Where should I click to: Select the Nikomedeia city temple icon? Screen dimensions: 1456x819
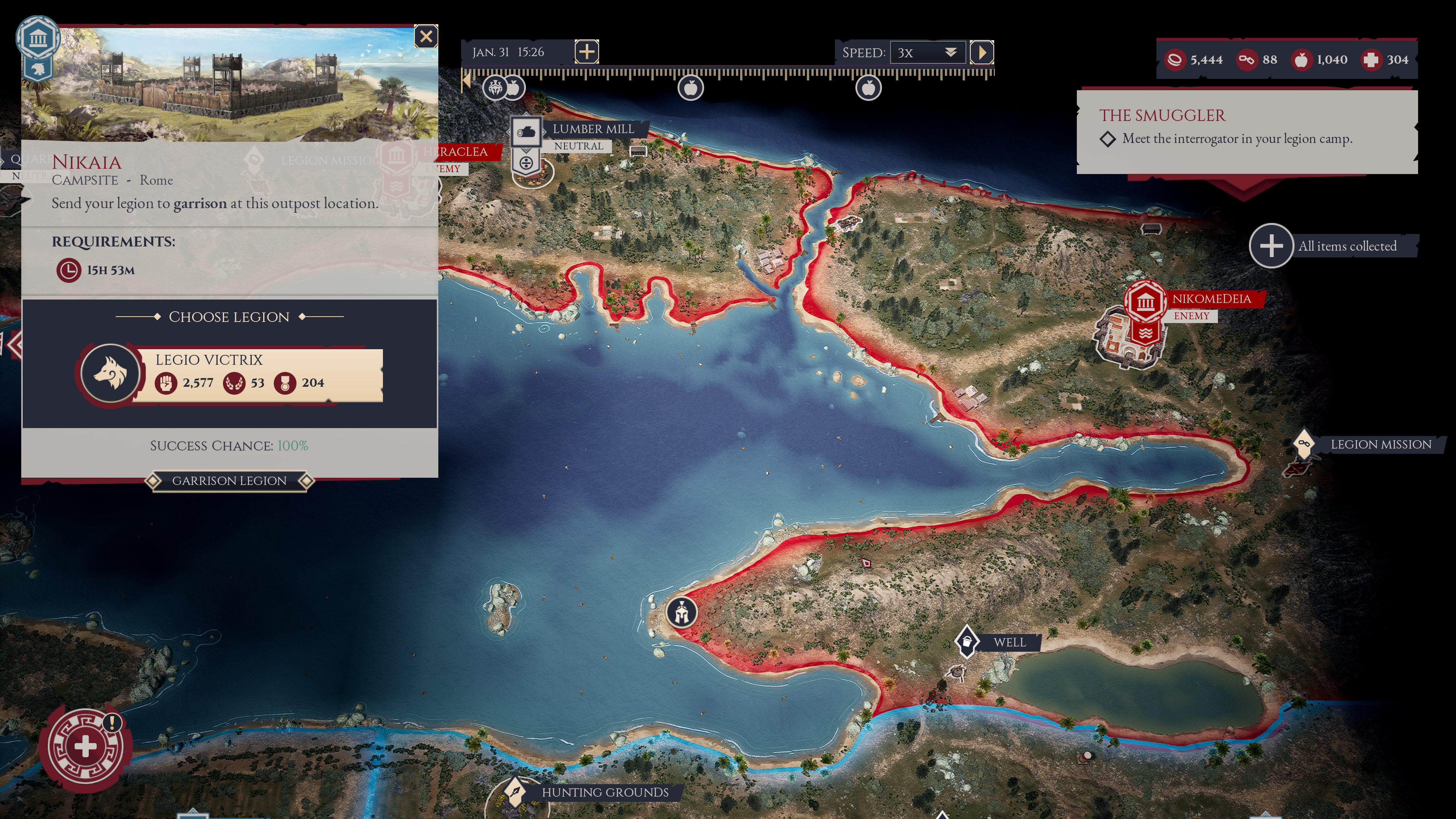click(1145, 302)
